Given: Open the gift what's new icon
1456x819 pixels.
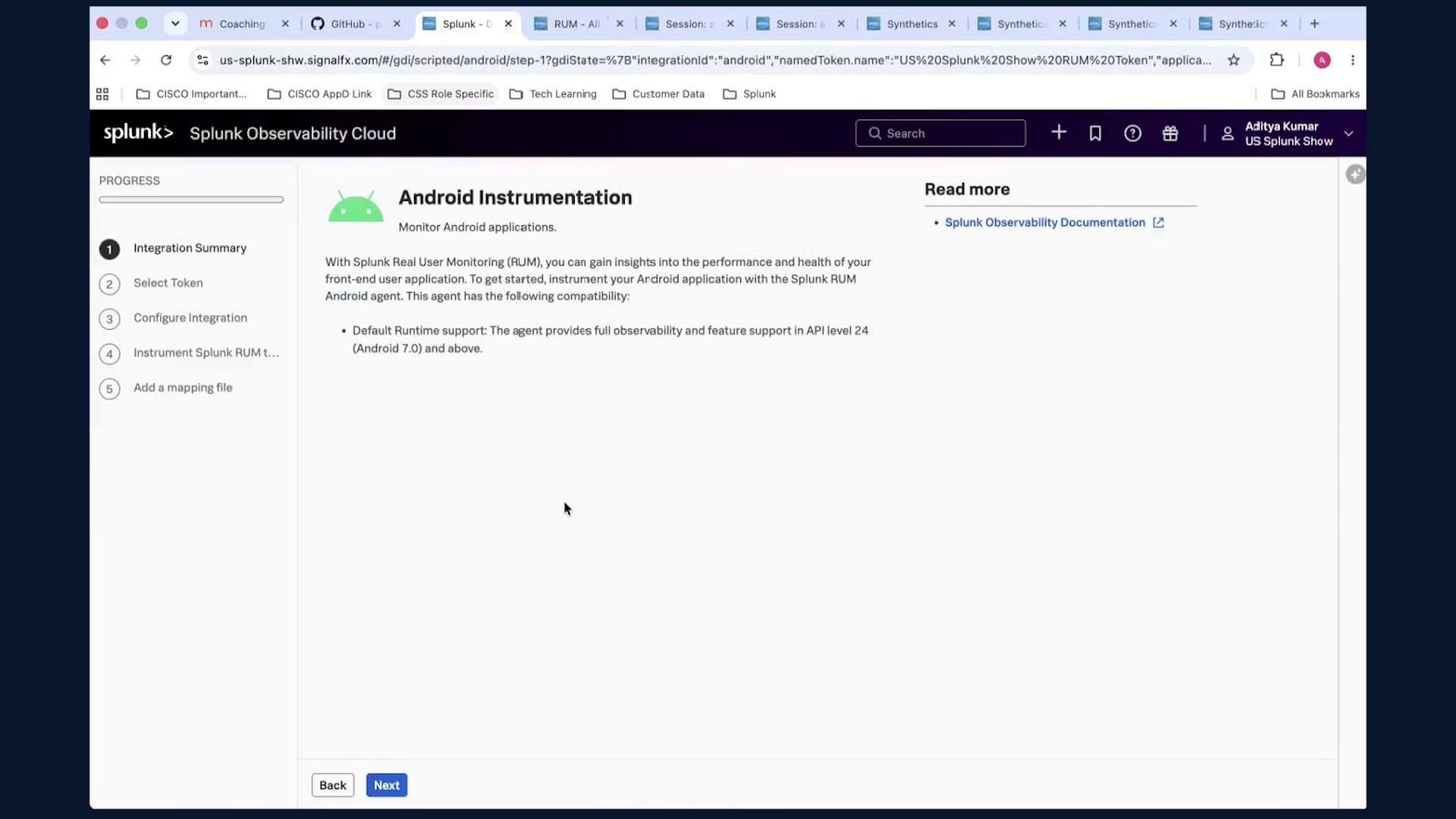Looking at the screenshot, I should [1170, 133].
